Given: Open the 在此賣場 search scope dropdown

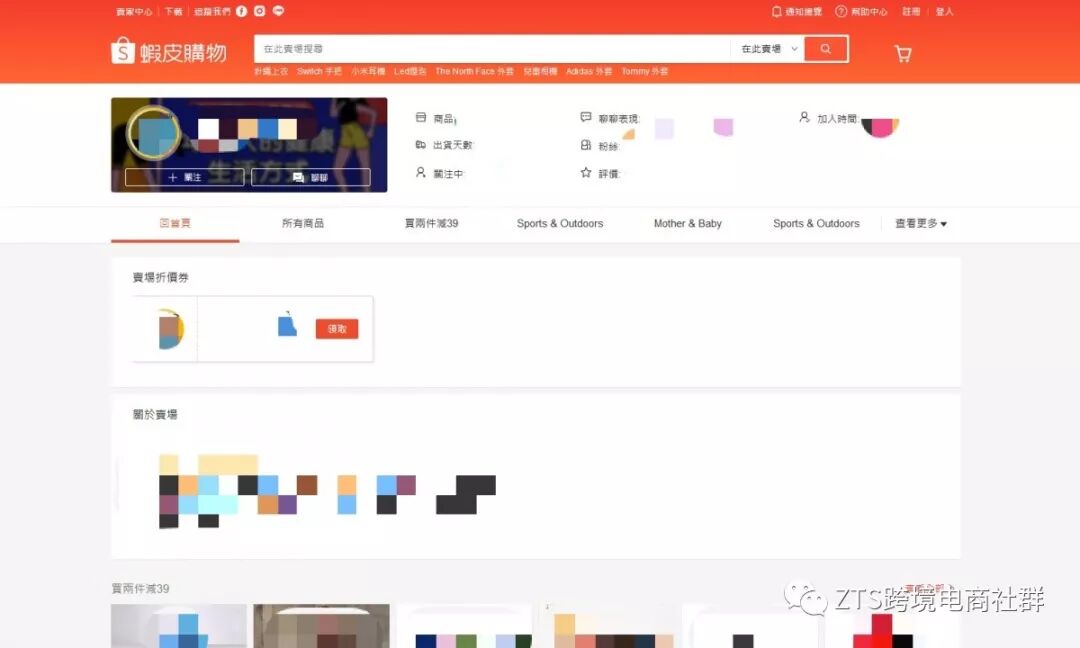Looking at the screenshot, I should pos(769,49).
